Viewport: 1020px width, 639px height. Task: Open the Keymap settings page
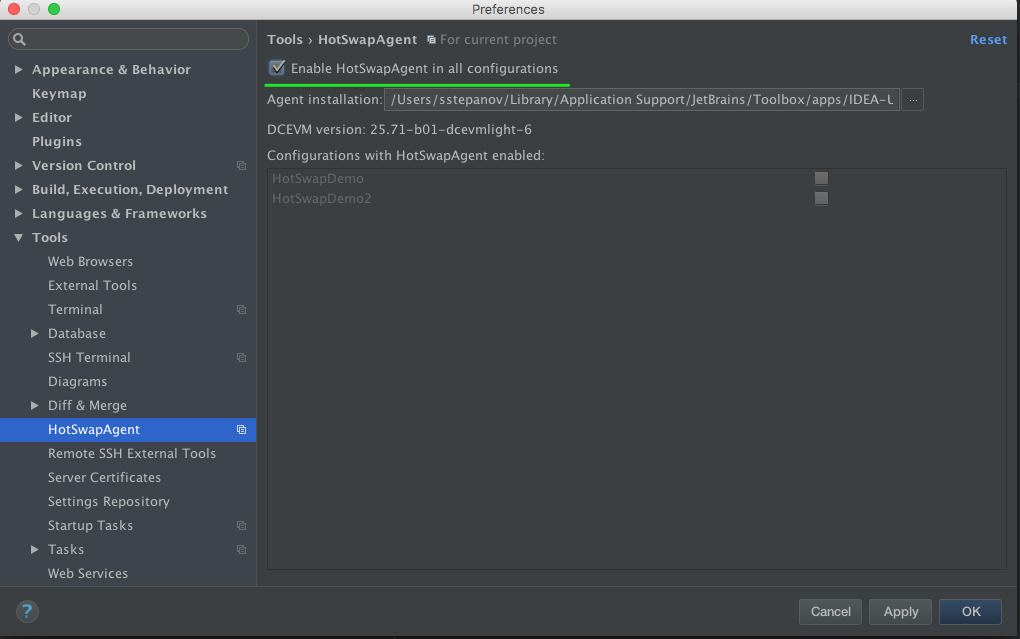pyautogui.click(x=59, y=94)
